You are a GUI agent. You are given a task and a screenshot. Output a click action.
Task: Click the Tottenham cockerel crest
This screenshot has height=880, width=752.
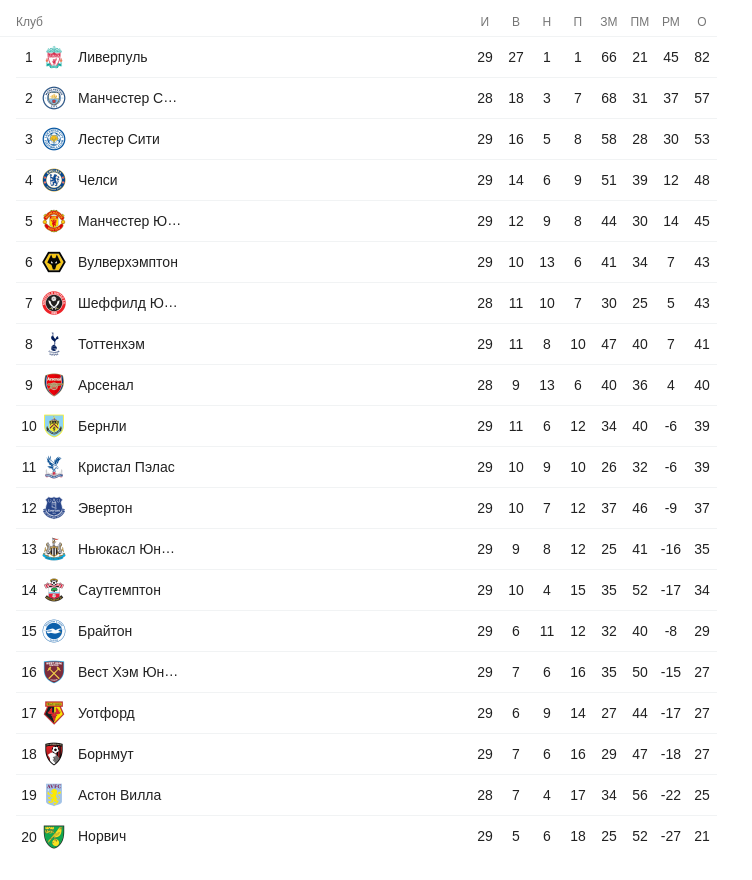(x=54, y=344)
